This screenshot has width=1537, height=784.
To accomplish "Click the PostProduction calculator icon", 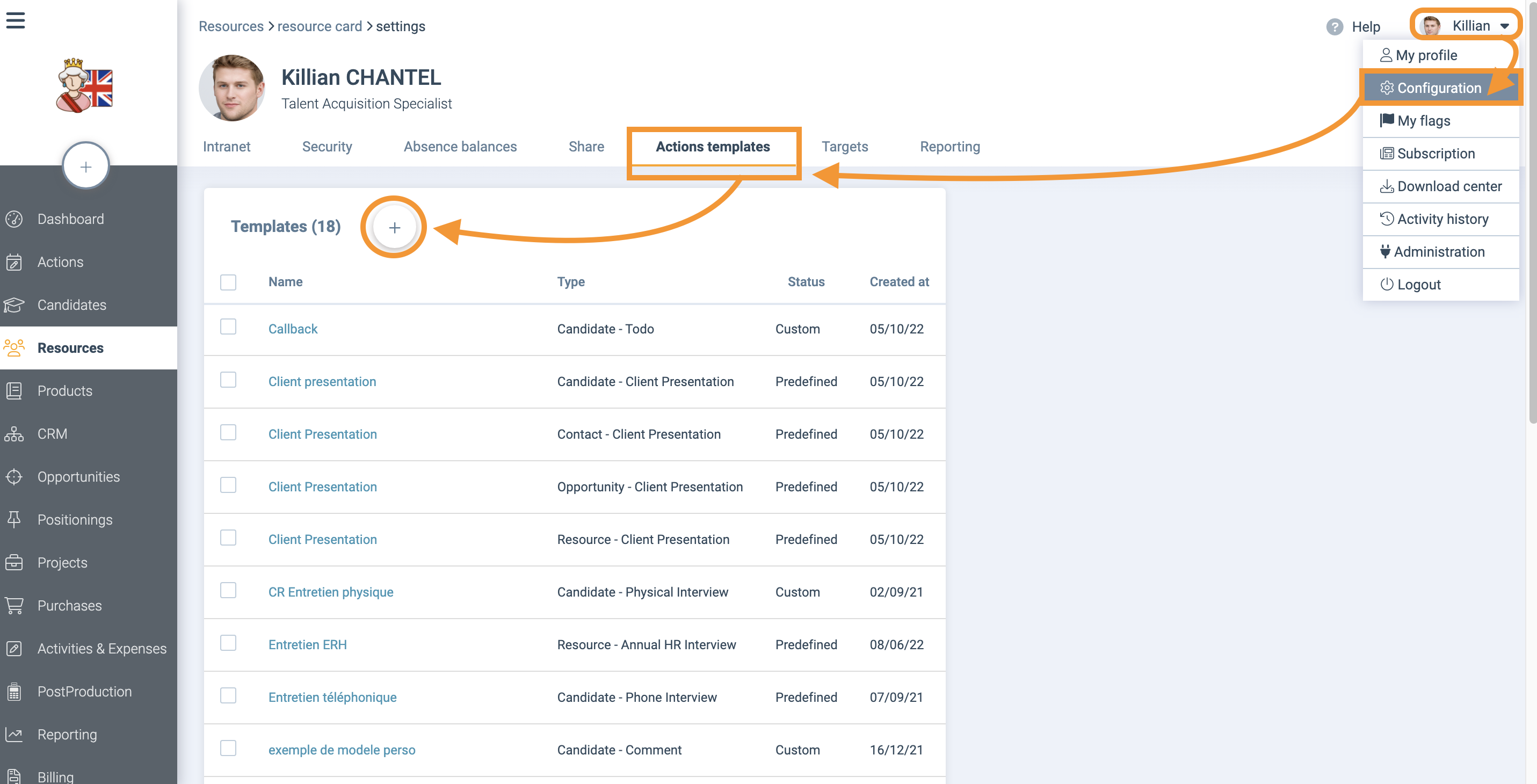I will pyautogui.click(x=14, y=692).
